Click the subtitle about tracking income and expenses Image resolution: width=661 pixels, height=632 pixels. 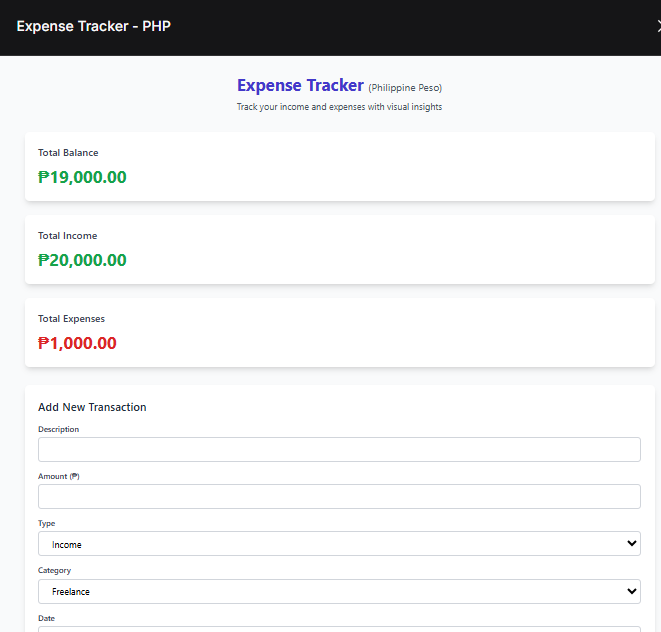click(x=339, y=107)
